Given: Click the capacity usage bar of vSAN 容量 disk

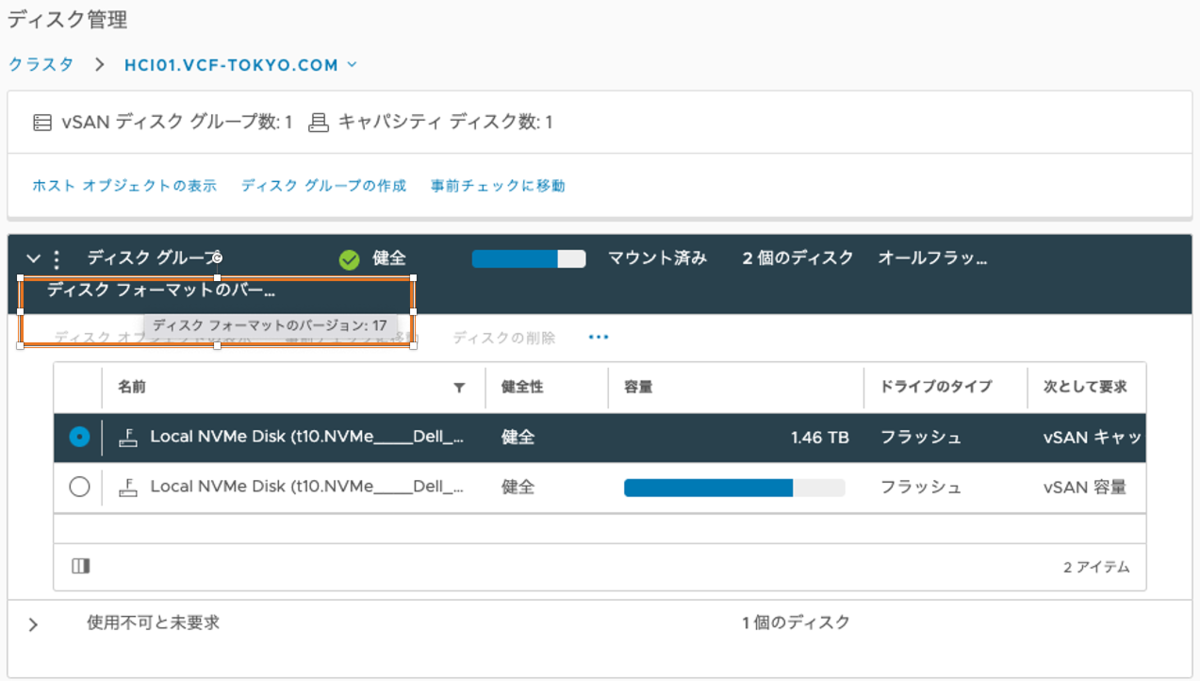Looking at the screenshot, I should pyautogui.click(x=734, y=488).
